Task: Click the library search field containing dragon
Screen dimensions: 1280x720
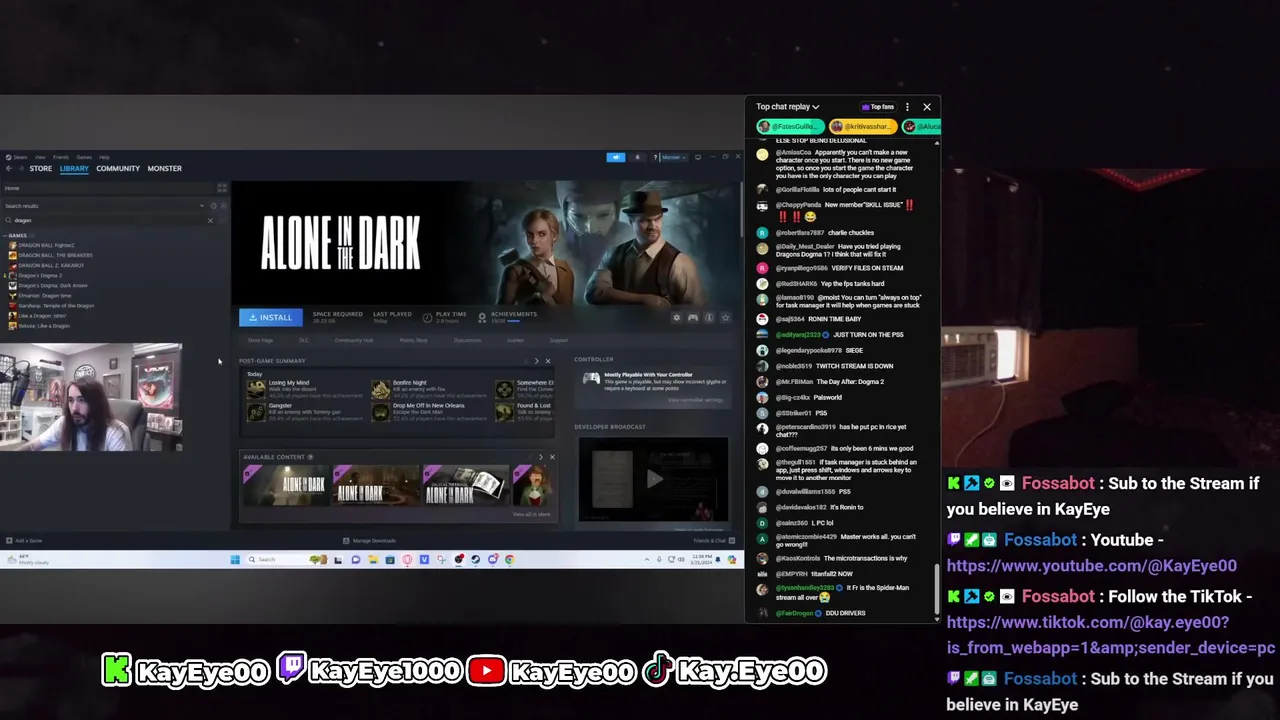Action: (x=108, y=220)
